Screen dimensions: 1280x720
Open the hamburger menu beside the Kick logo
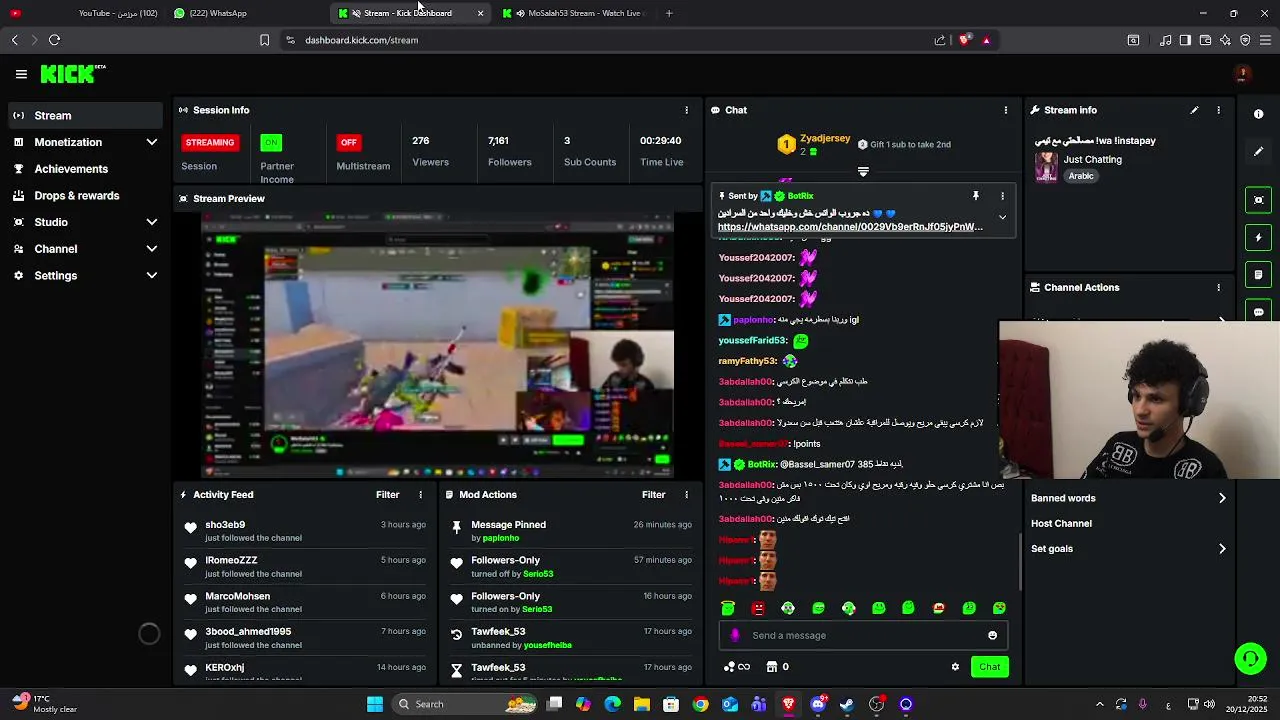(21, 74)
